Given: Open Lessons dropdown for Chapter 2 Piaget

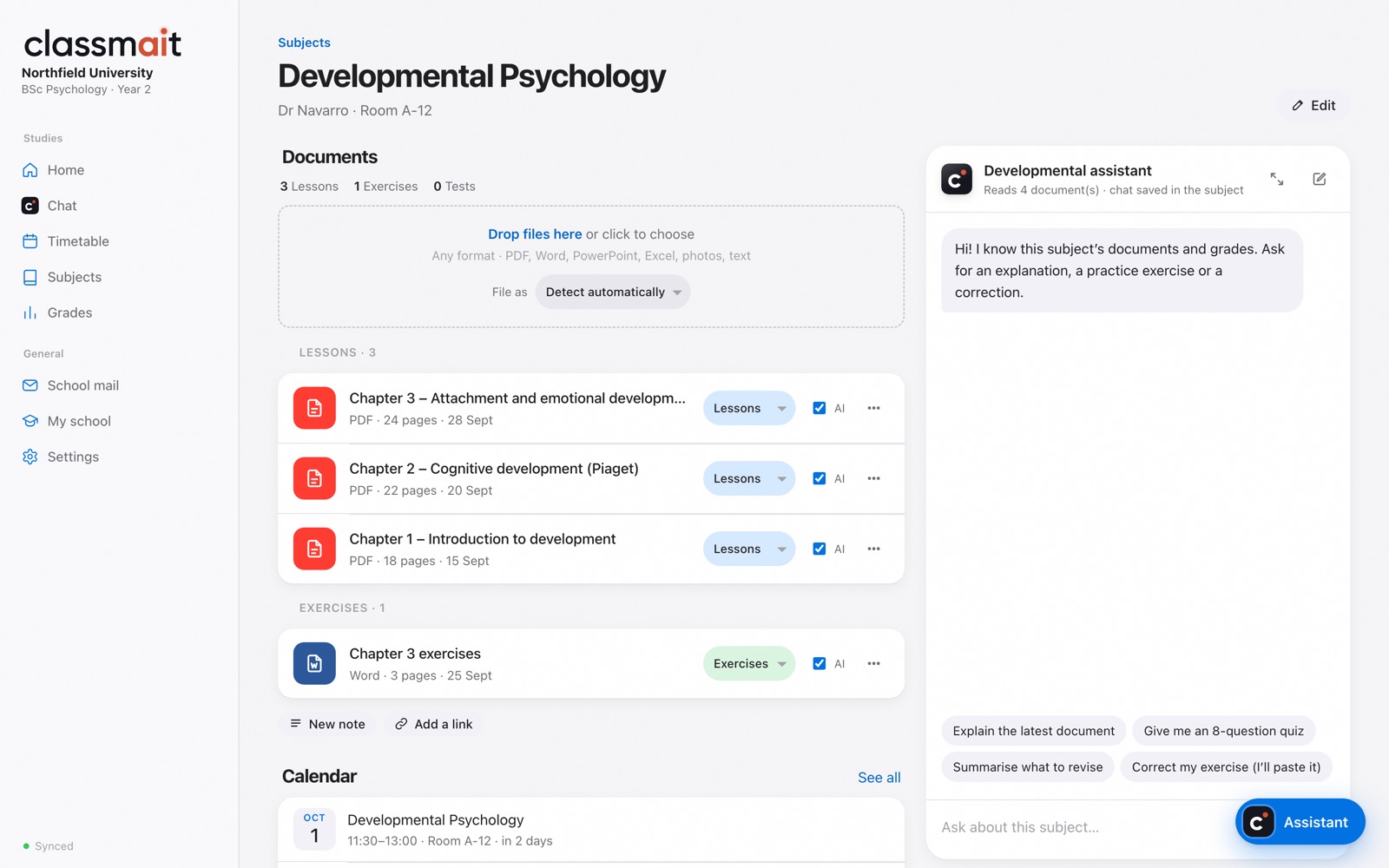Looking at the screenshot, I should click(x=749, y=478).
